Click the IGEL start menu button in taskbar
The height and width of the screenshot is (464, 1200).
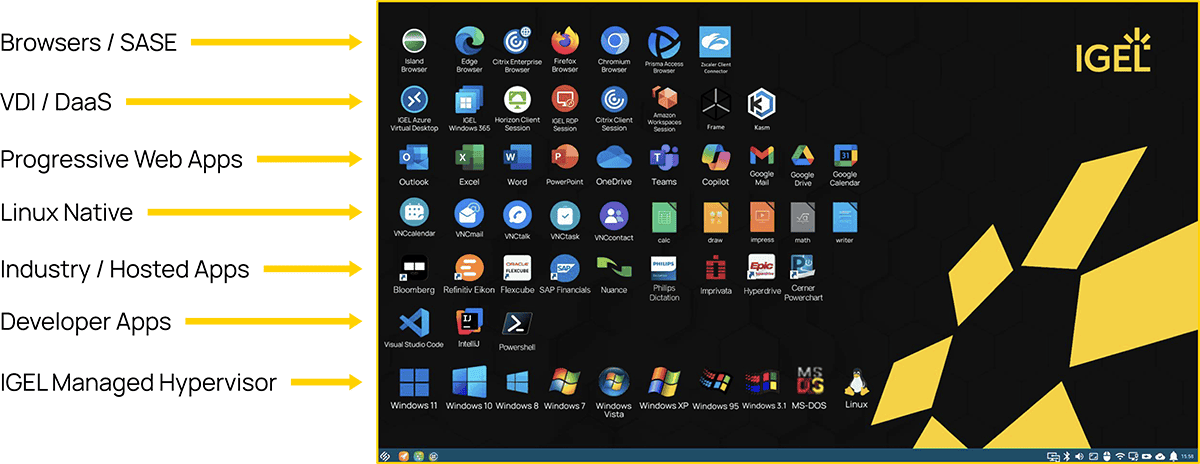click(x=385, y=456)
